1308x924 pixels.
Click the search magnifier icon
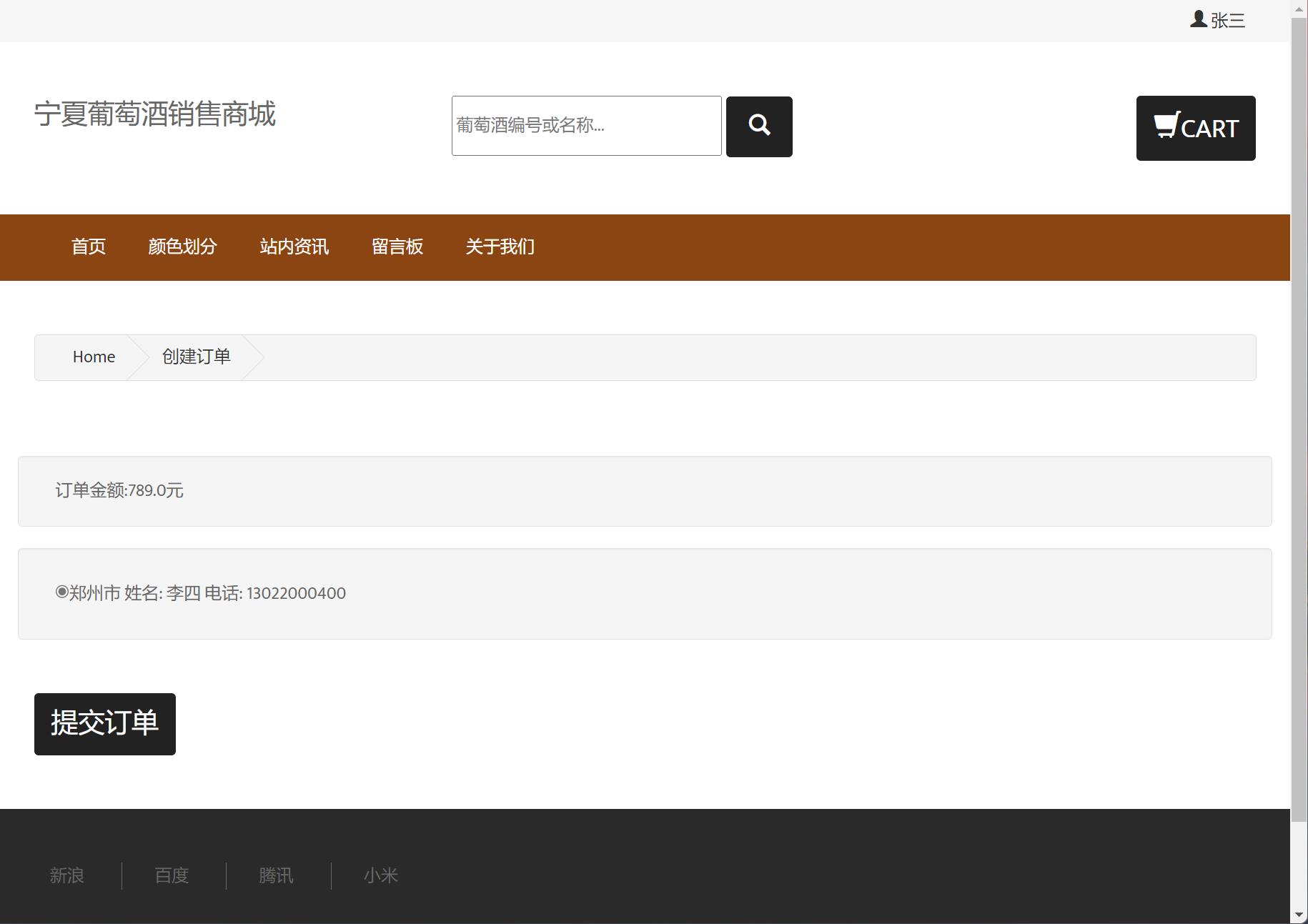[x=758, y=126]
